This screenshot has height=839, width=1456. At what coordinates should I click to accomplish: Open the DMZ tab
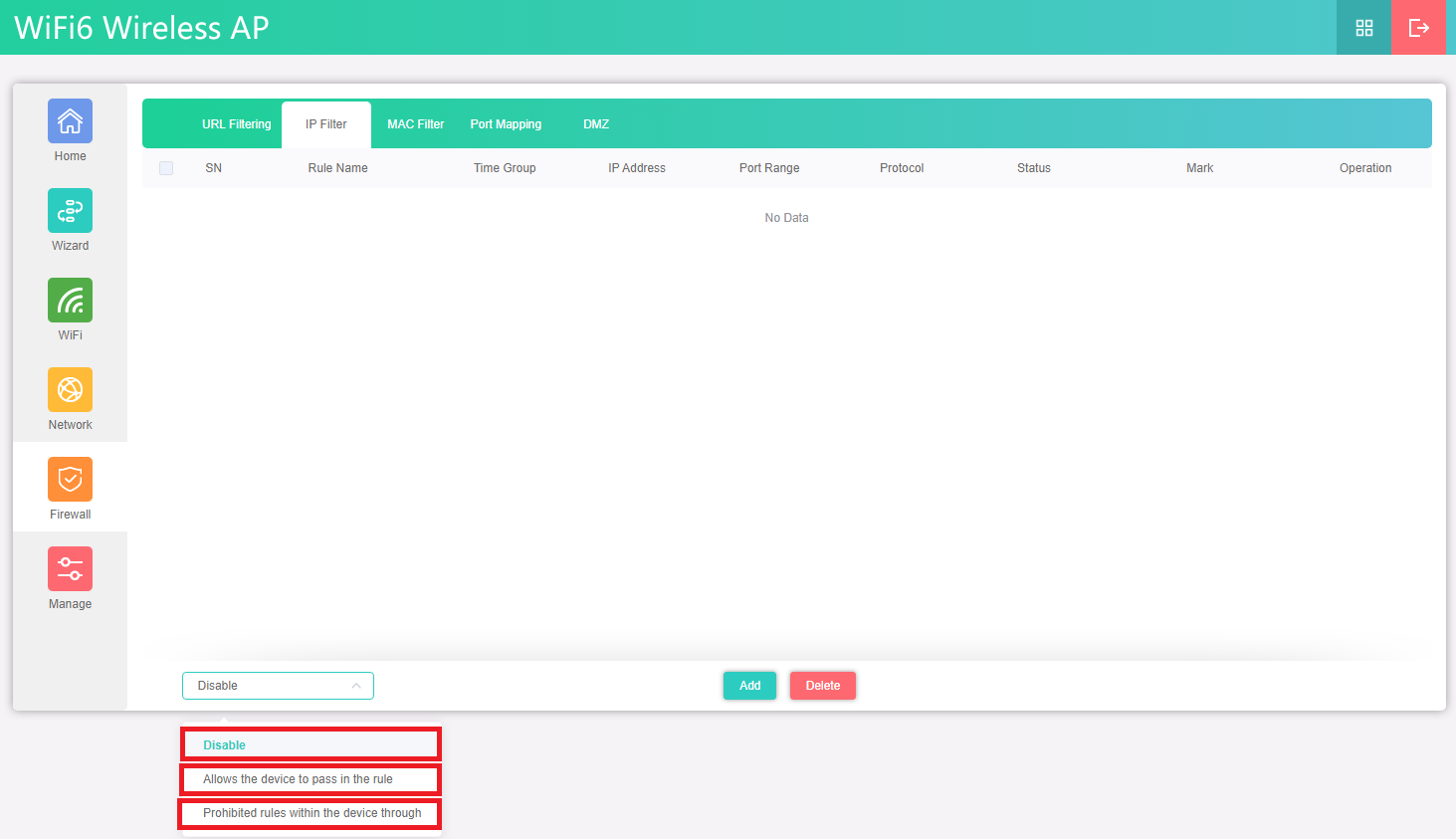click(x=596, y=124)
